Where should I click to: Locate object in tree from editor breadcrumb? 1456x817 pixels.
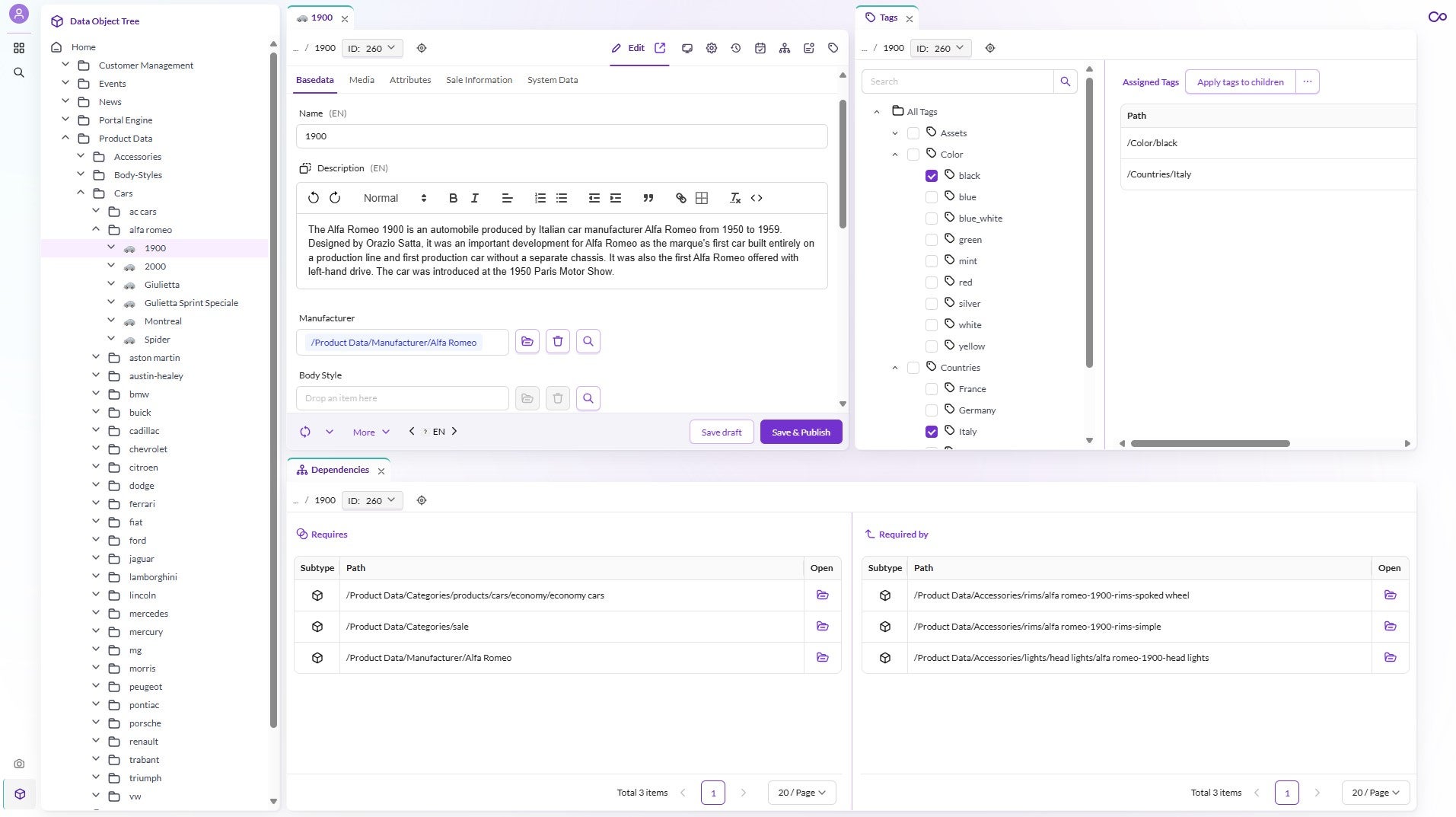tap(422, 48)
